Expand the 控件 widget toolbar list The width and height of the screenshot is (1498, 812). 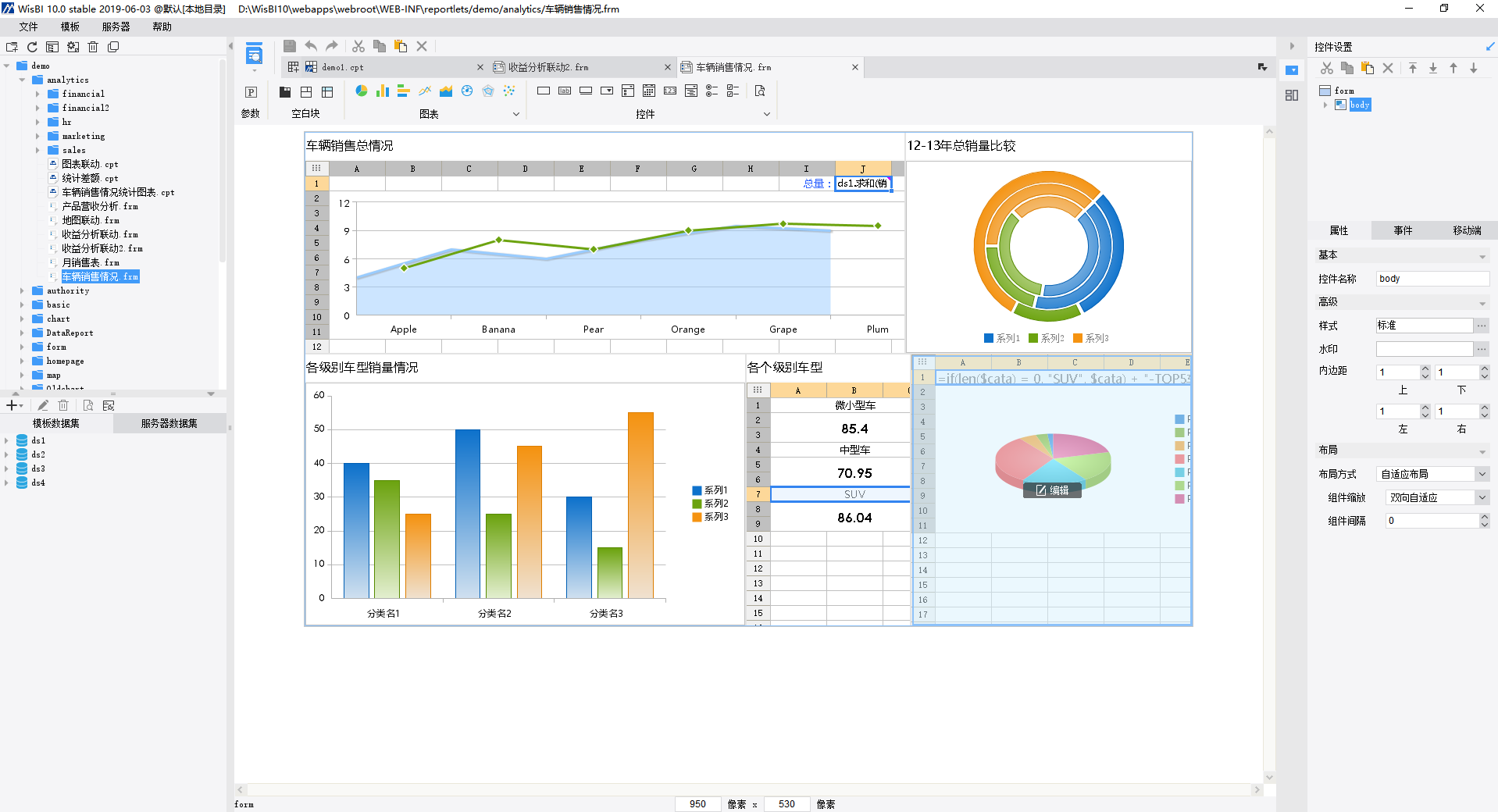(x=766, y=114)
